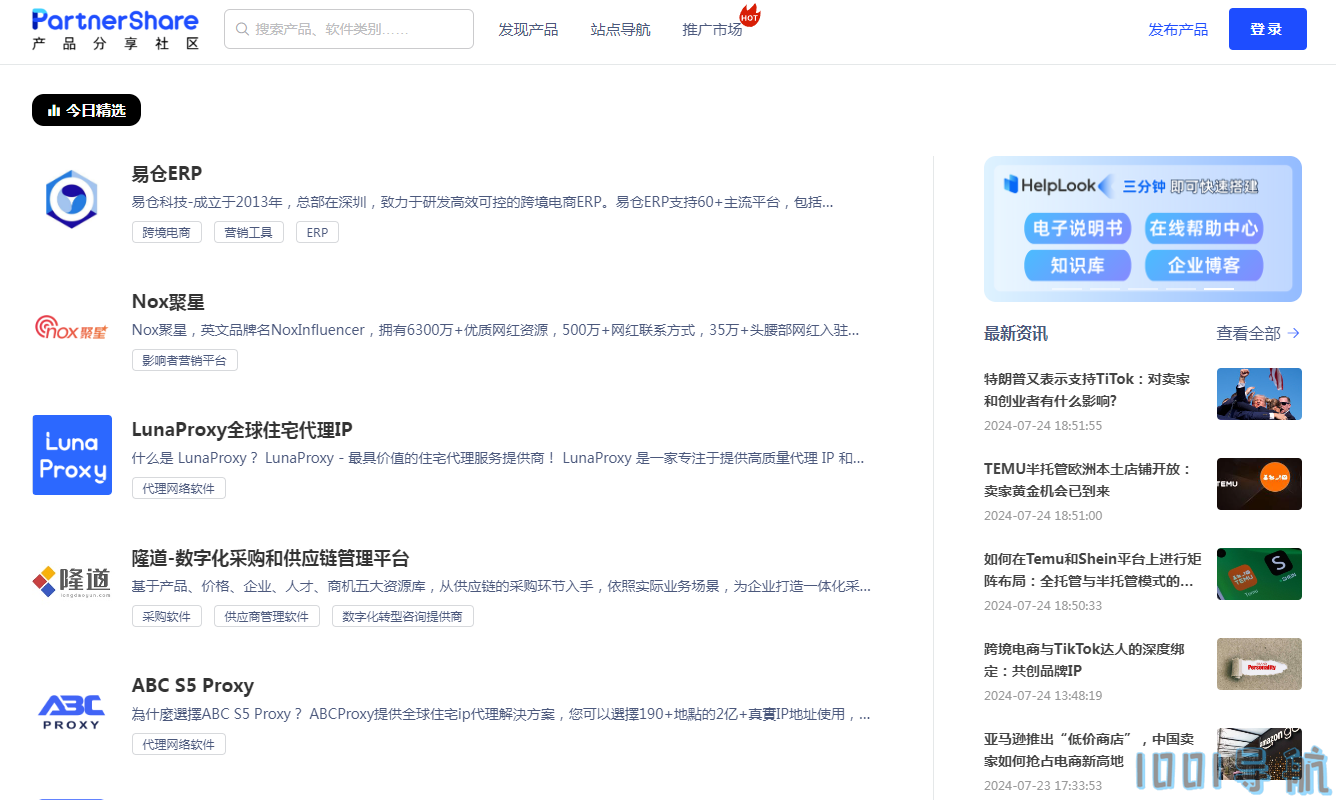1336x800 pixels.
Task: Click the 发布产品 link
Action: (1178, 29)
